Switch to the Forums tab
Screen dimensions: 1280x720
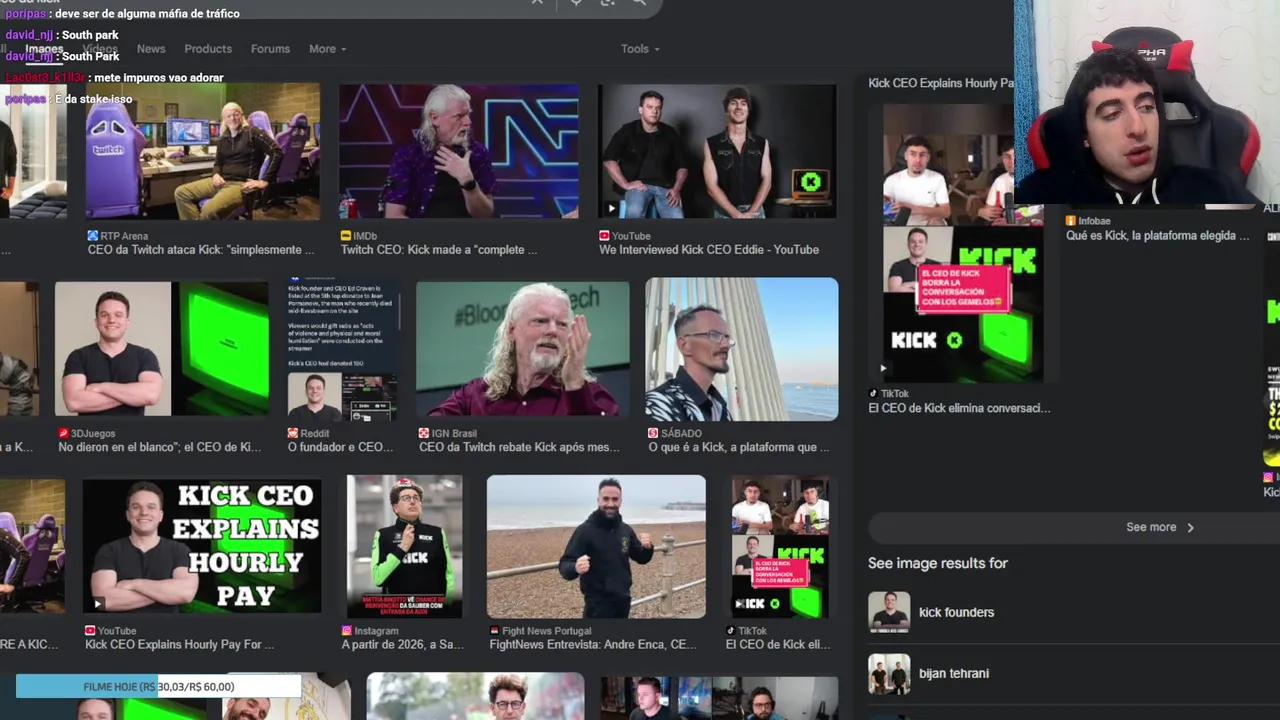pyautogui.click(x=270, y=49)
